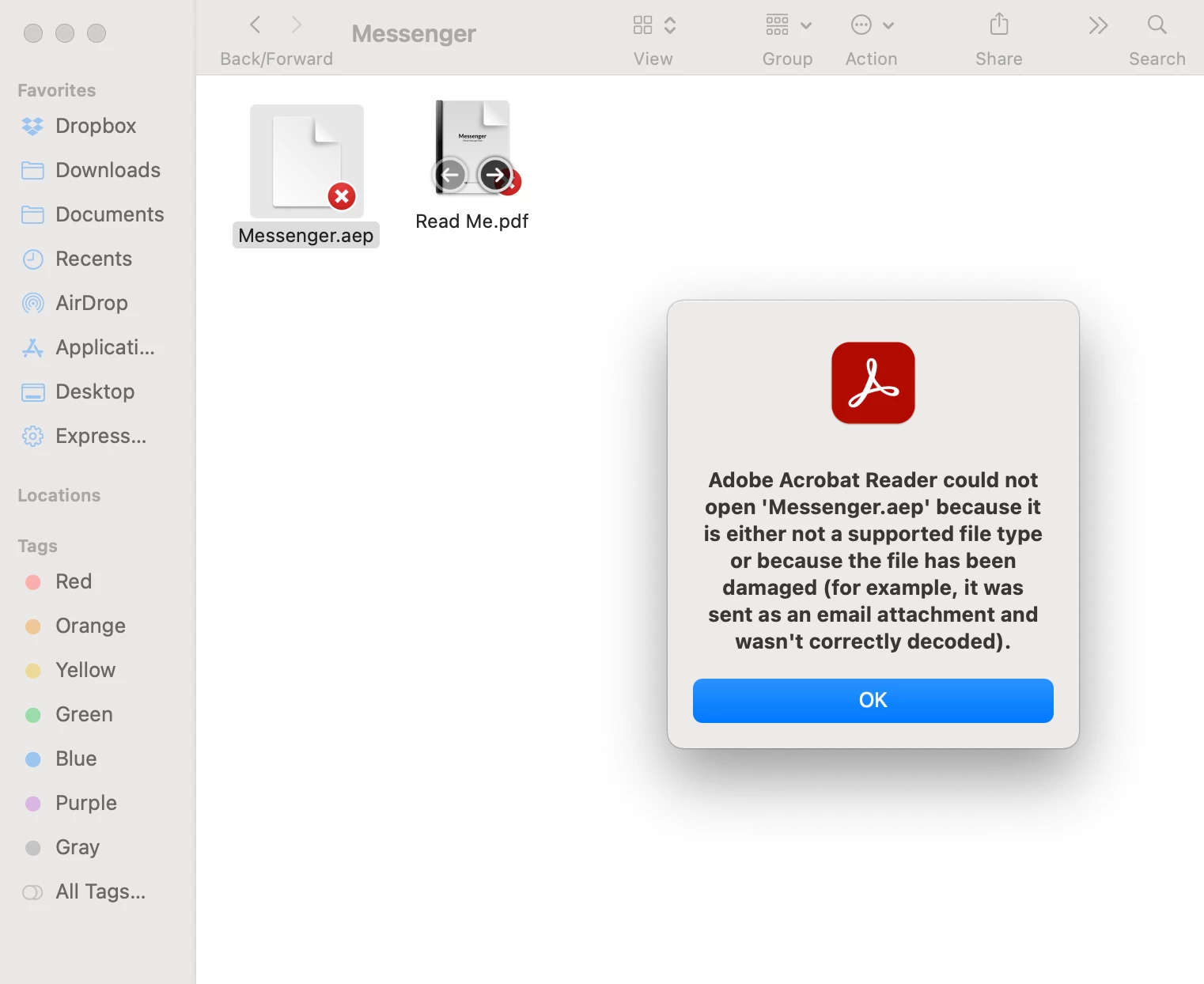Click the Locations section header

[x=59, y=495]
